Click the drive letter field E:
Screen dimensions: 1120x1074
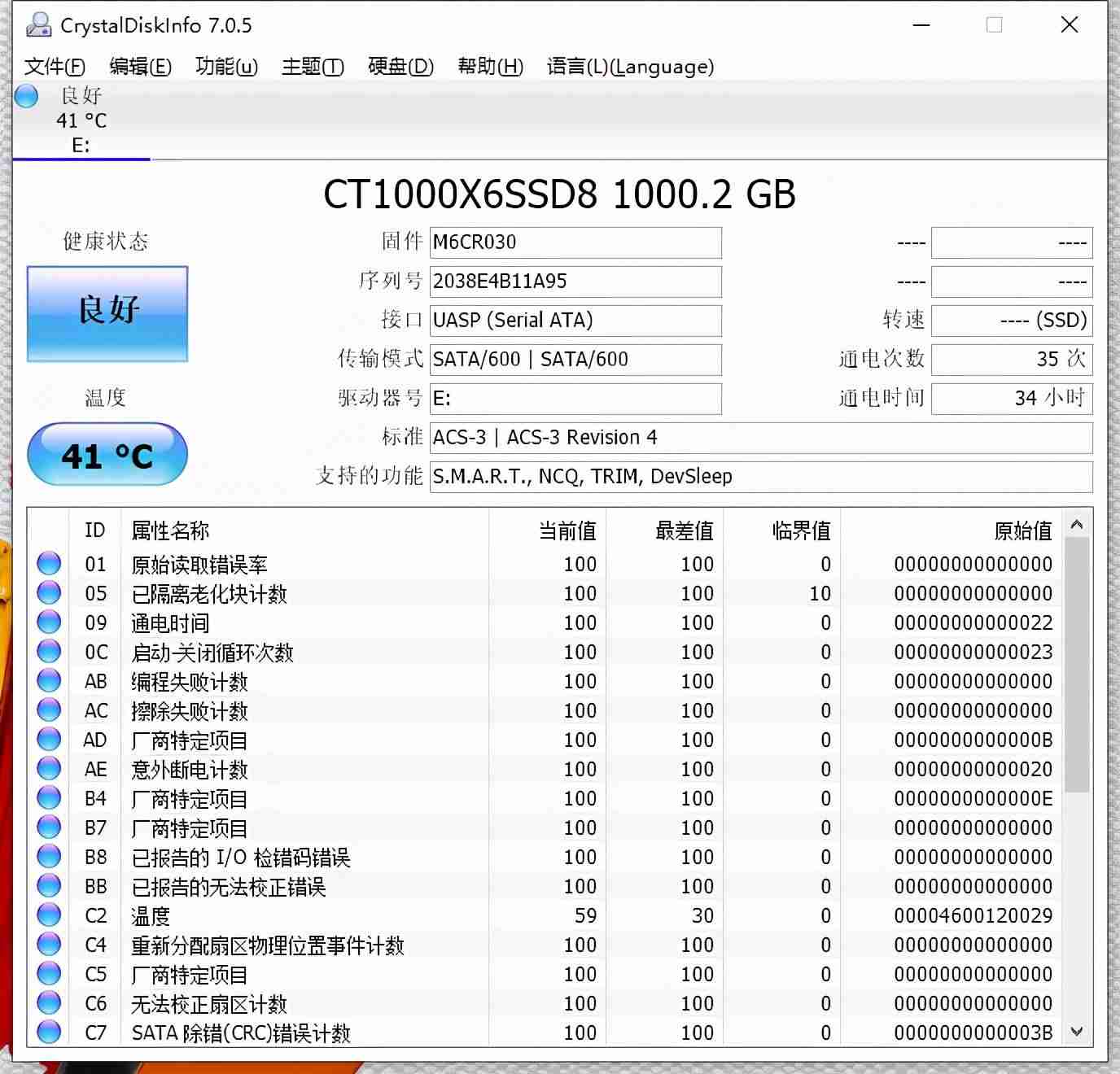575,399
